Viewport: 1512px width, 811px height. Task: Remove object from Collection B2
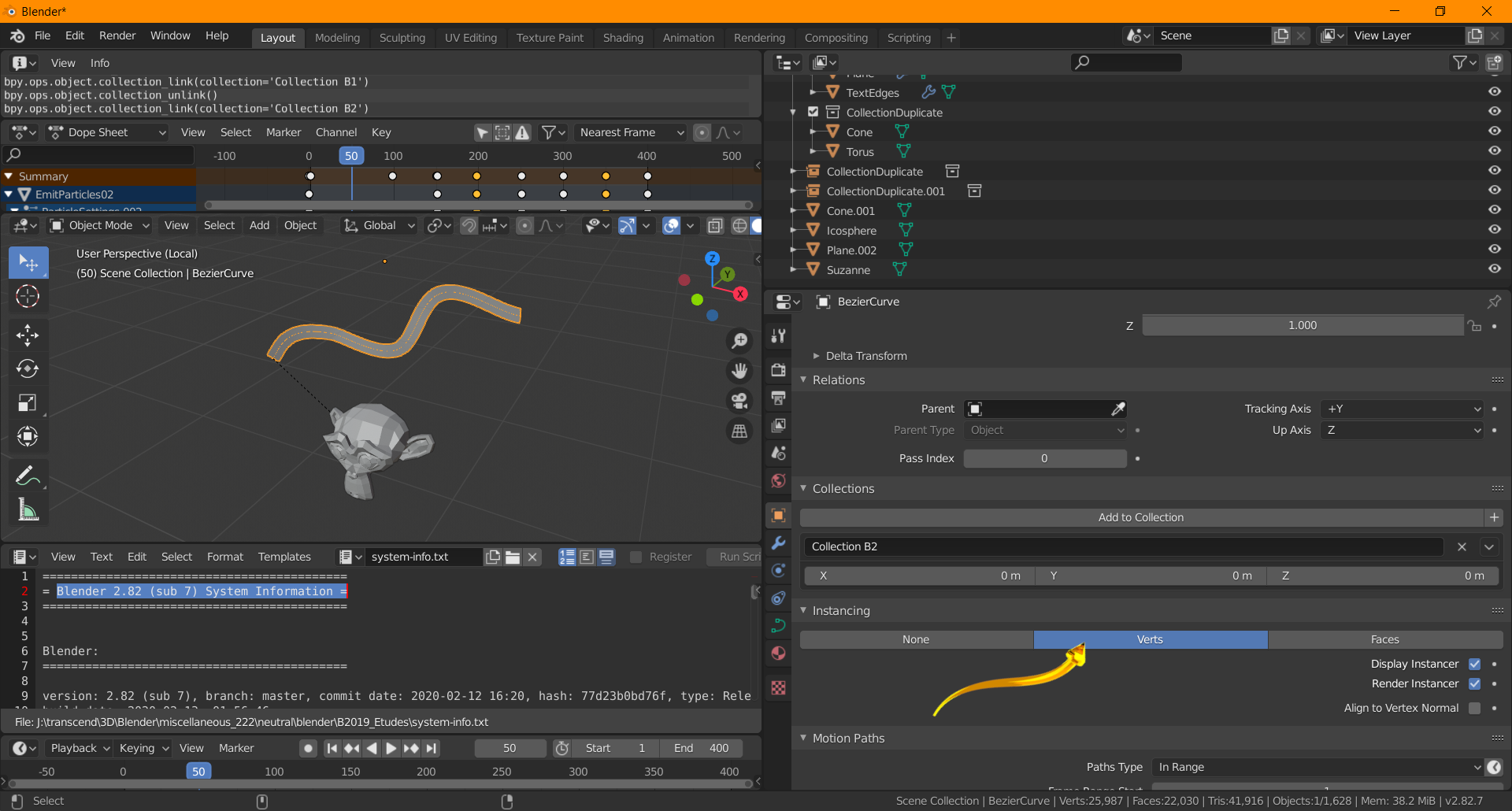pos(1462,546)
